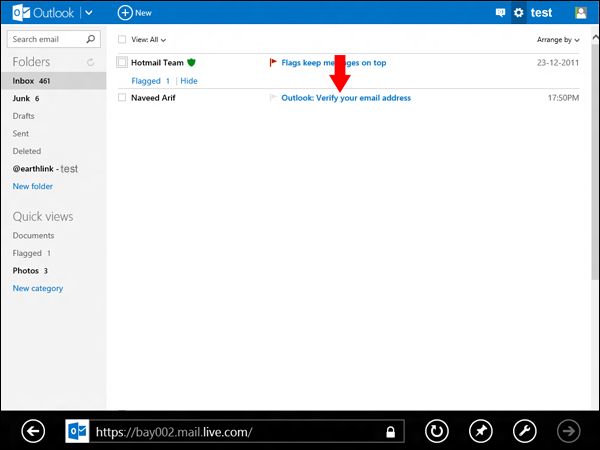
Task: Open the Arrange by dropdown
Action: 558,39
